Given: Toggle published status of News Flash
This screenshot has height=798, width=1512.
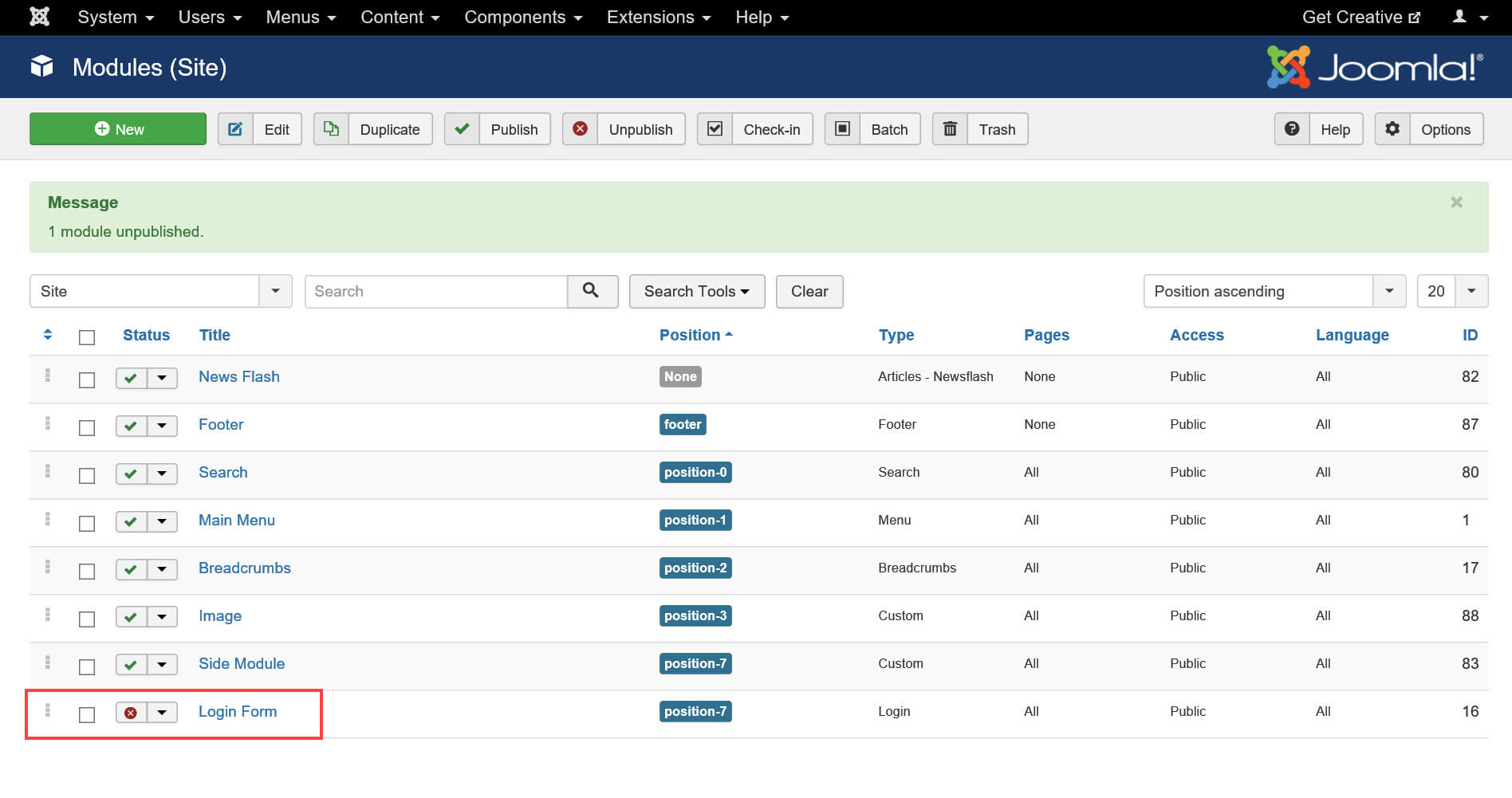Looking at the screenshot, I should point(131,378).
